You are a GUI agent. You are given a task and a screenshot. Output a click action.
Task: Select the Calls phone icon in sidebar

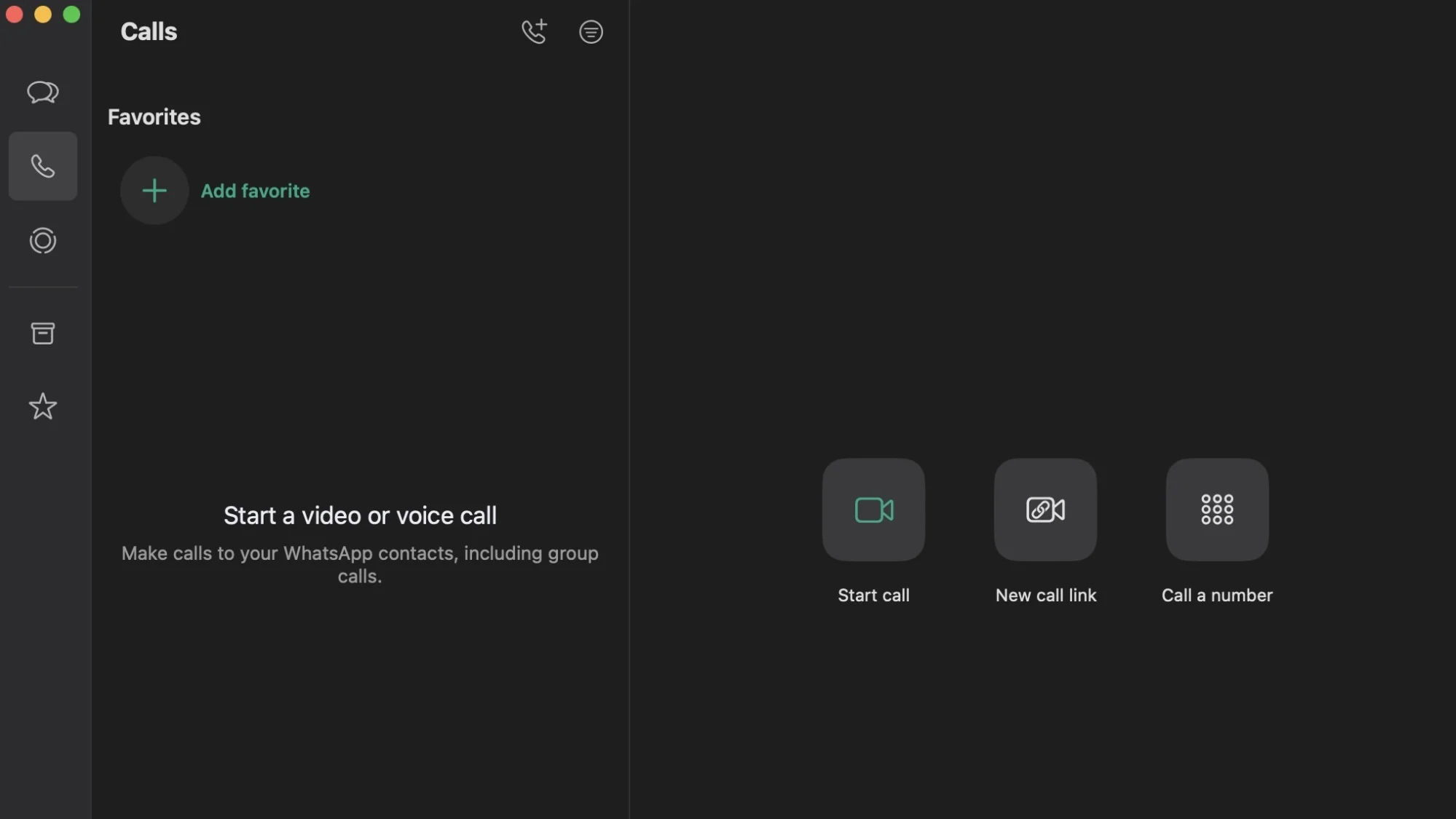click(x=42, y=166)
